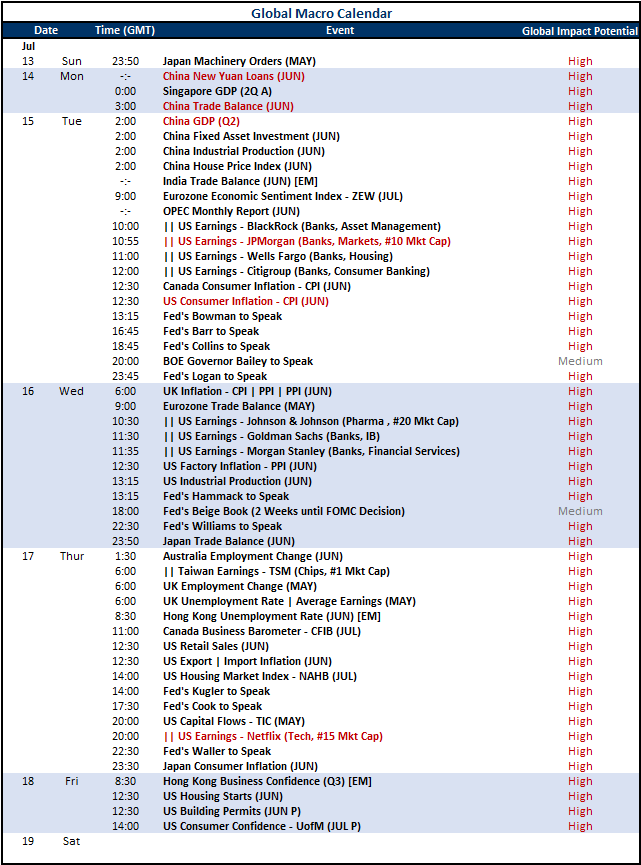This screenshot has height=865, width=641.
Task: Click 'Eurozone Economic Sentiment Index - ZEW (JUL)'
Action: [283, 196]
